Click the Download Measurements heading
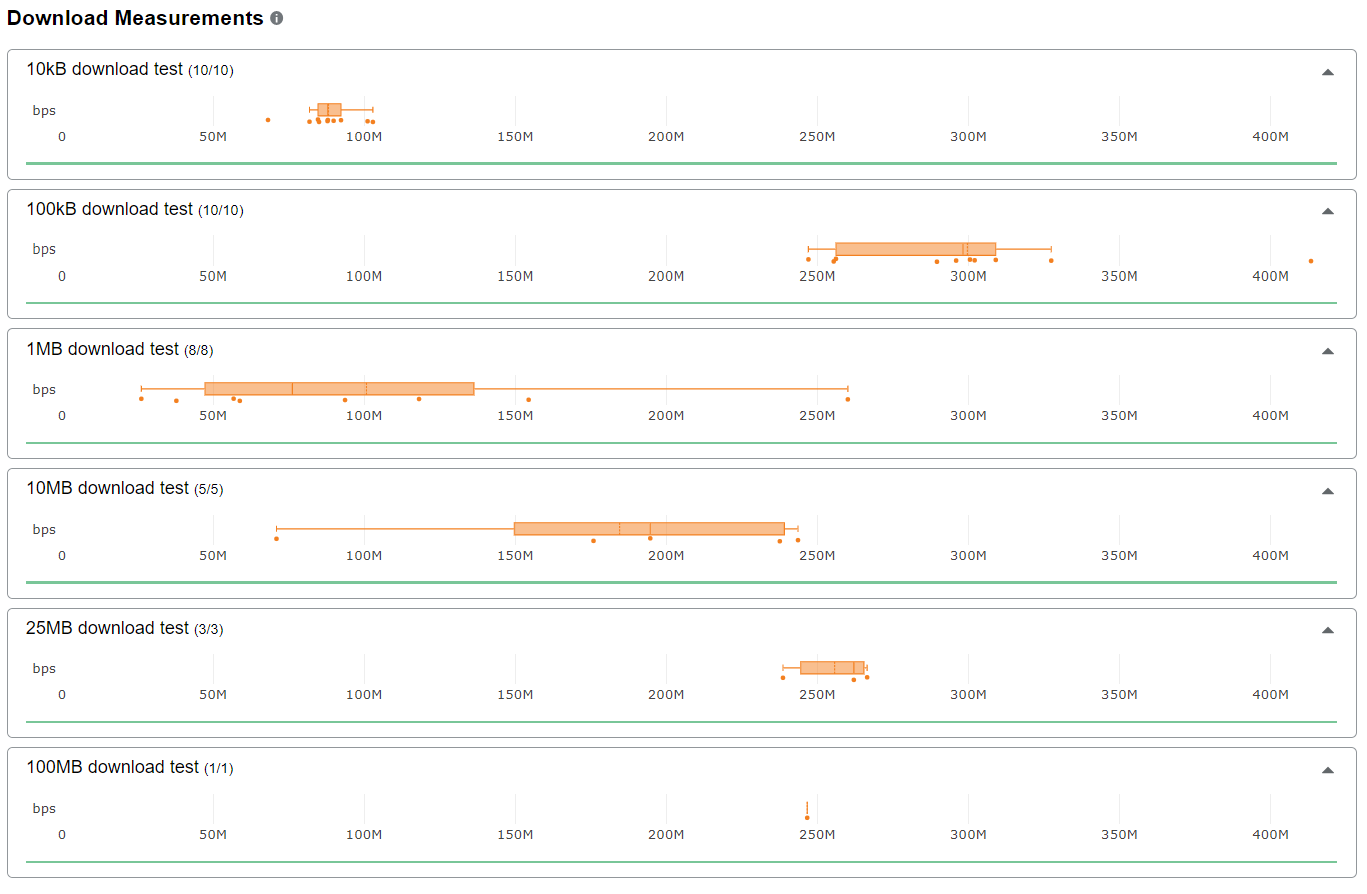 coord(135,18)
